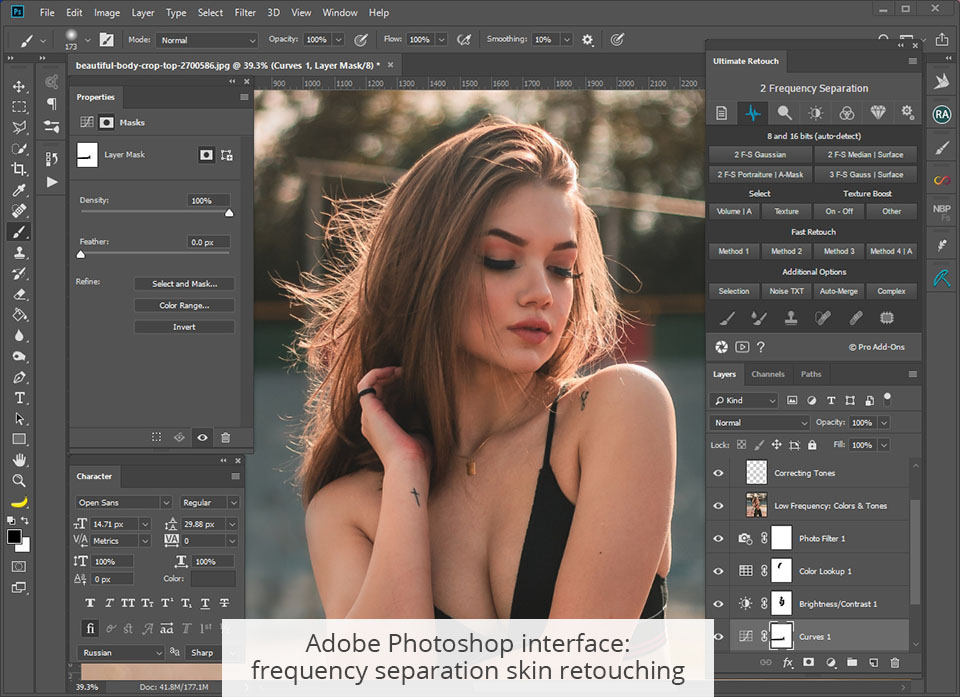This screenshot has height=697, width=960.
Task: Hide the Brightness/Contrast 1 layer
Action: [718, 604]
